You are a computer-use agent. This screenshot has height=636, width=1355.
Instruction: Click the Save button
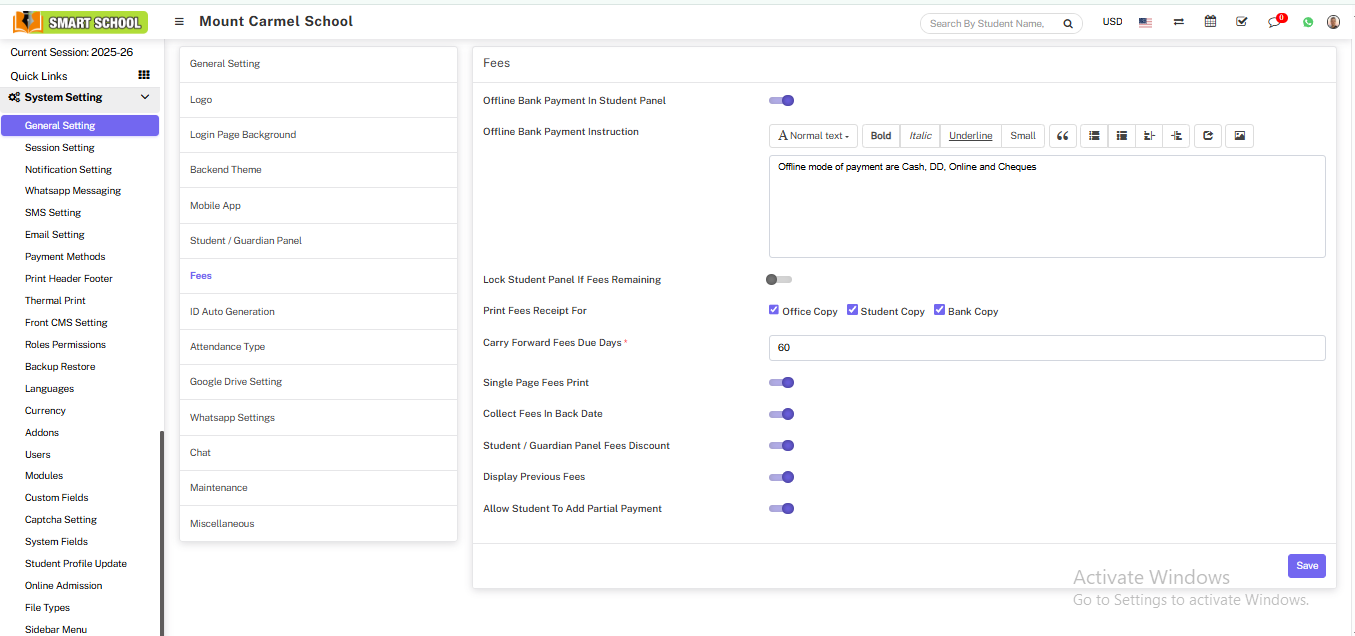(1306, 566)
